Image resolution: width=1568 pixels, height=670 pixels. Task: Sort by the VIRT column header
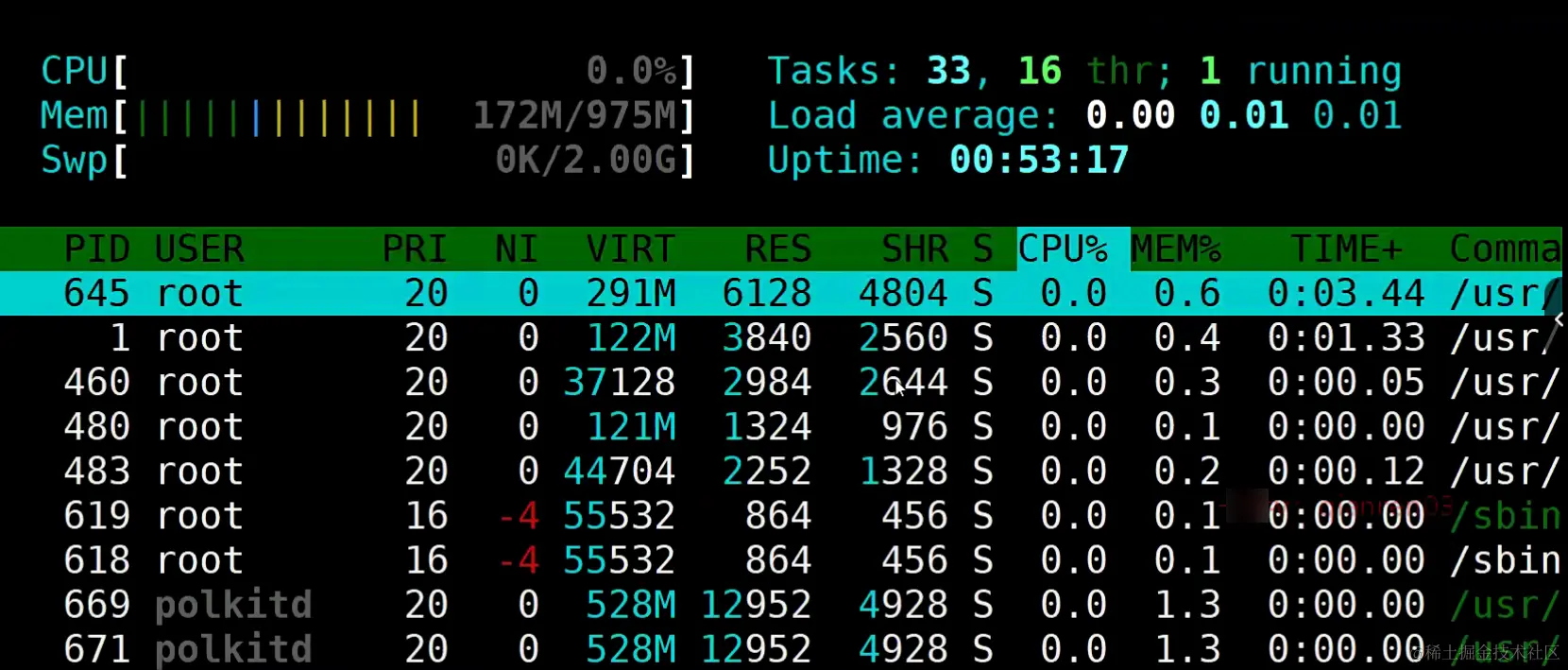[x=630, y=249]
